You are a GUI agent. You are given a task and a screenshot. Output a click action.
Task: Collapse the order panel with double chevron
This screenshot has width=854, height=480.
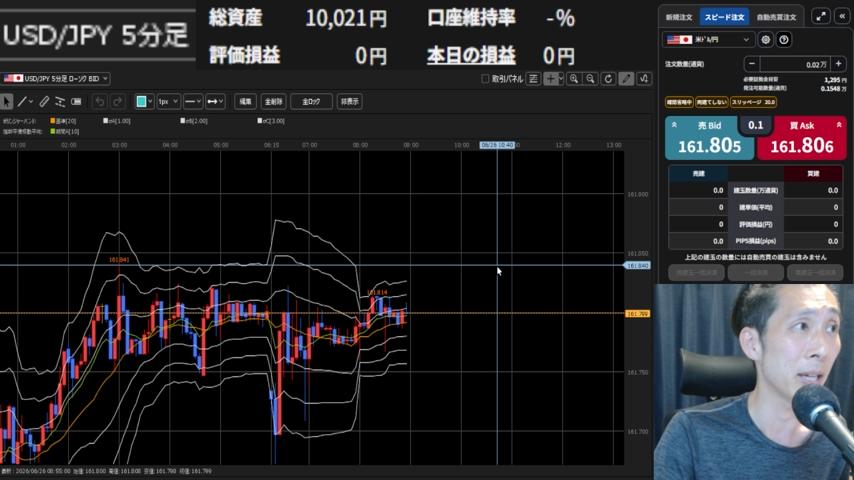point(842,16)
